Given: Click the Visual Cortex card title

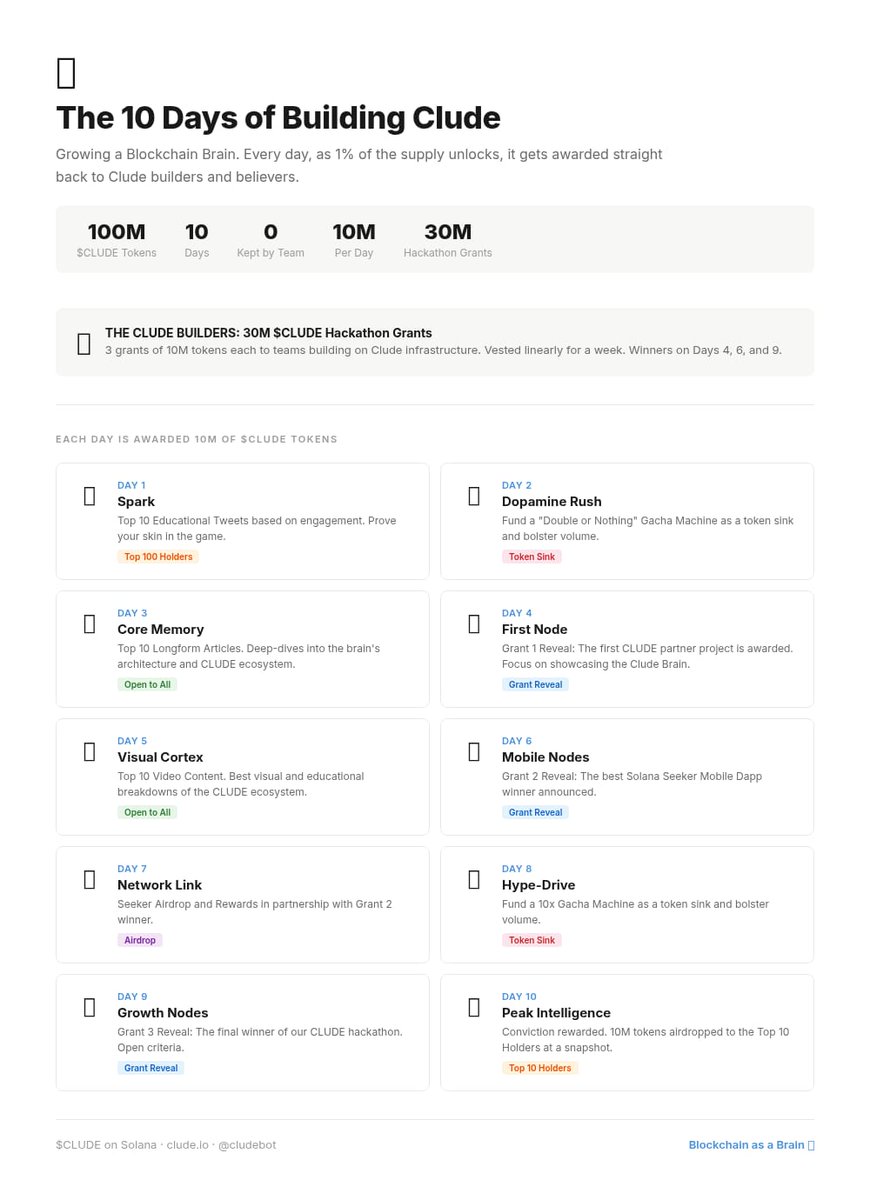Looking at the screenshot, I should (x=160, y=758).
